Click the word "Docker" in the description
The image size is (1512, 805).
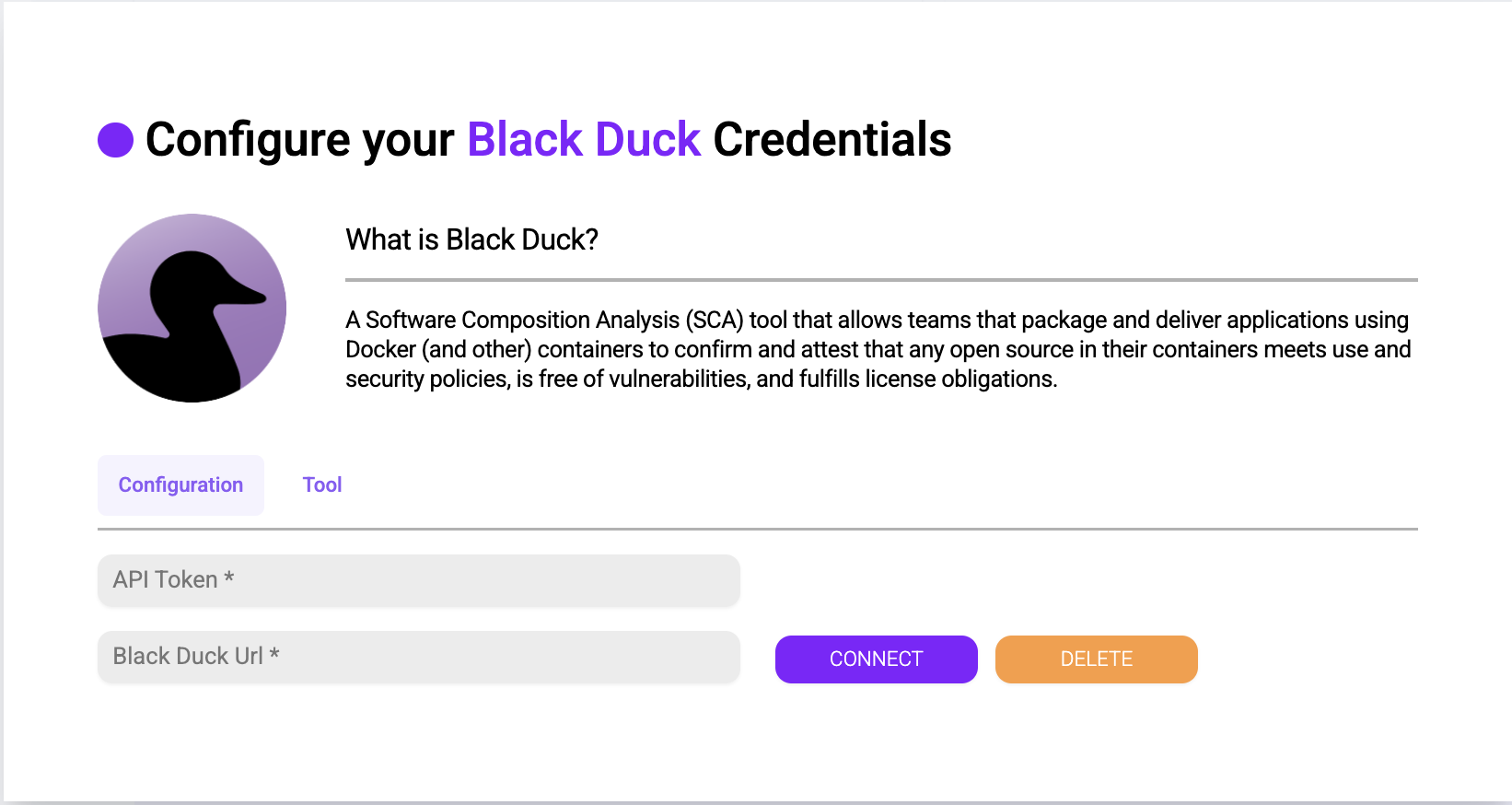(381, 350)
